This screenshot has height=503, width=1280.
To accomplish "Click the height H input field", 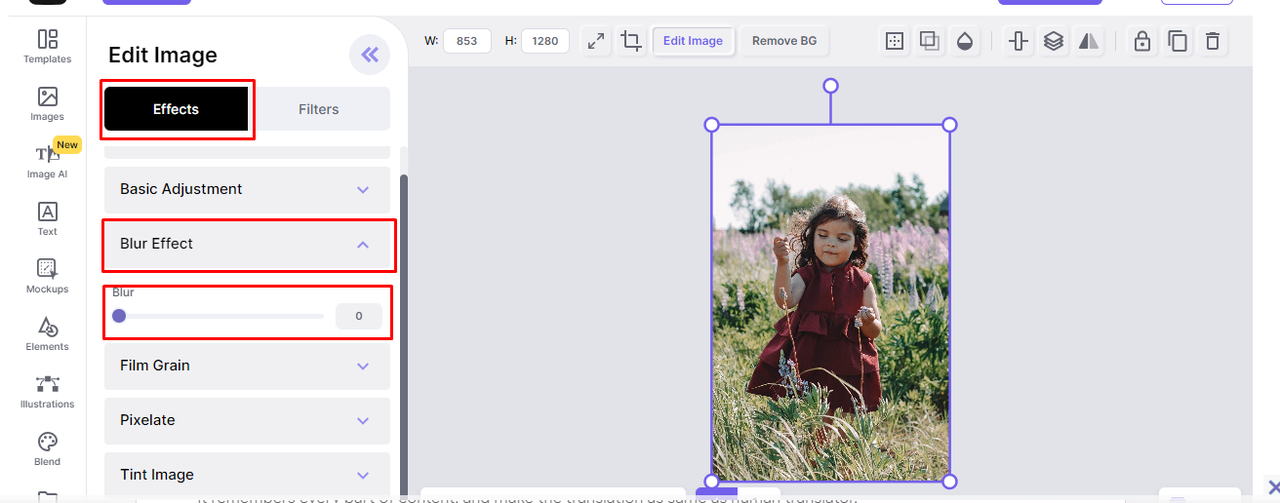I will 545,41.
